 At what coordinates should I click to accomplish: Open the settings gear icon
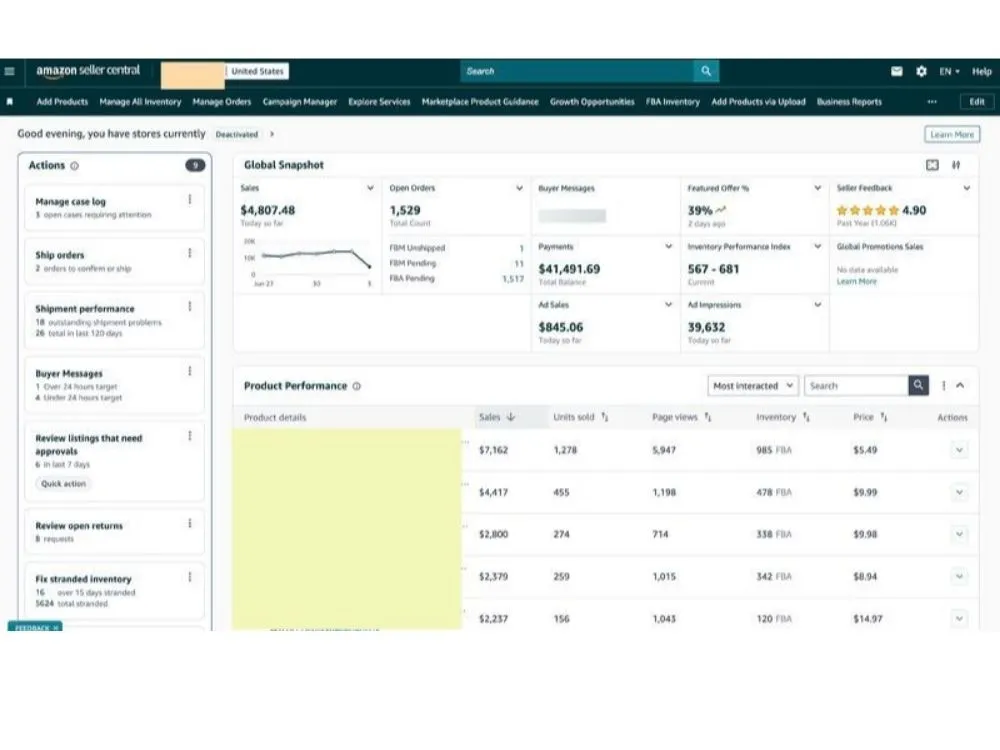(922, 71)
